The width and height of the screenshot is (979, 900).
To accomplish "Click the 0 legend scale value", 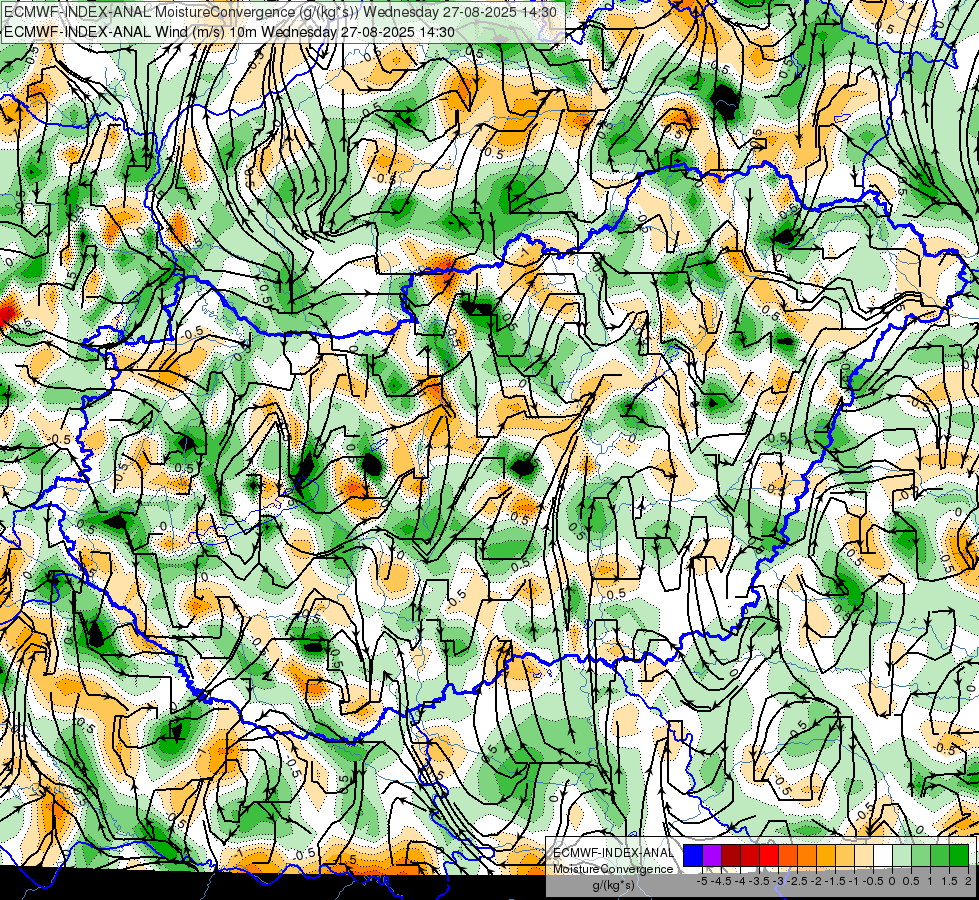I will [892, 881].
